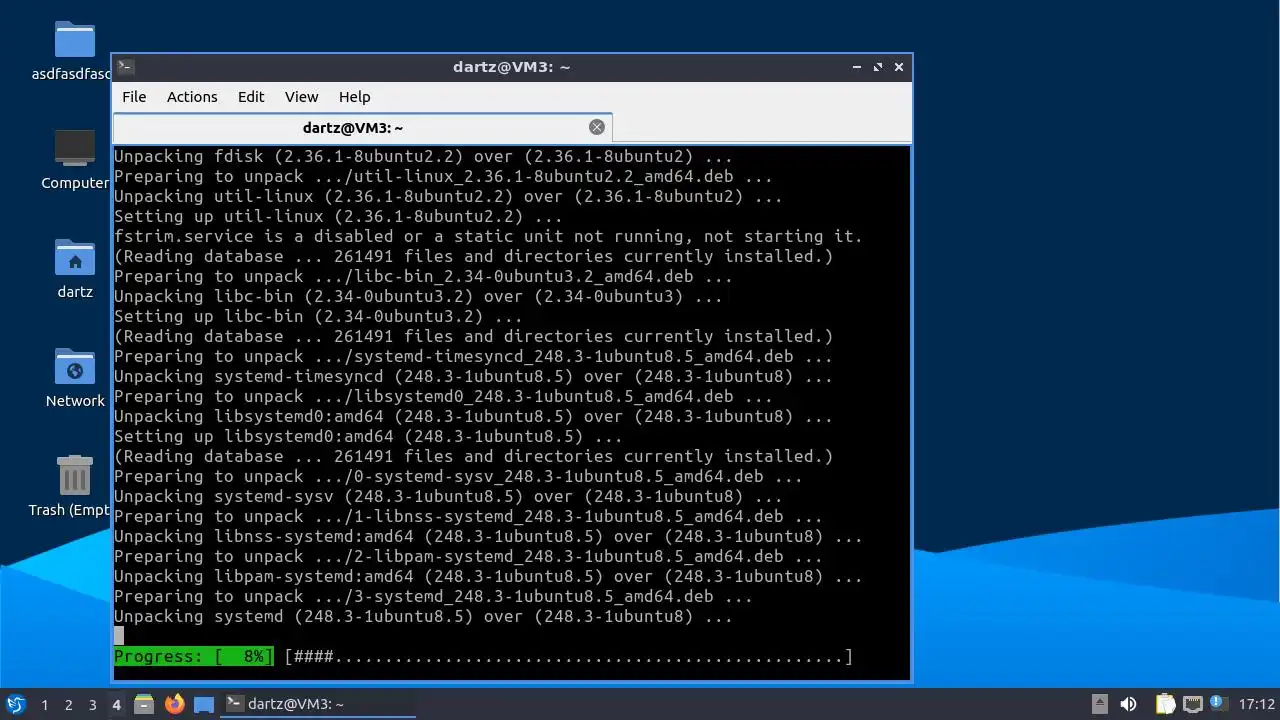Click 'Unpacking systemd (248.3-1ubuntu8.5)' last line

click(423, 617)
